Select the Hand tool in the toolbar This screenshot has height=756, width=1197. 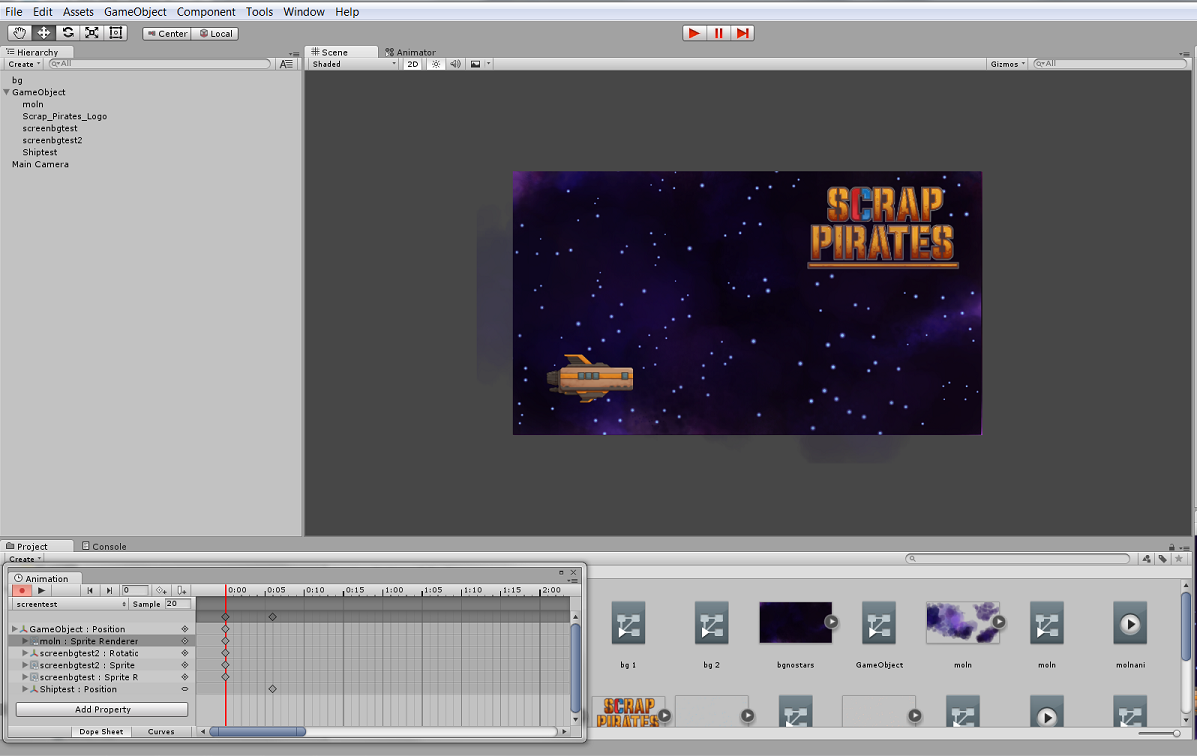[20, 33]
